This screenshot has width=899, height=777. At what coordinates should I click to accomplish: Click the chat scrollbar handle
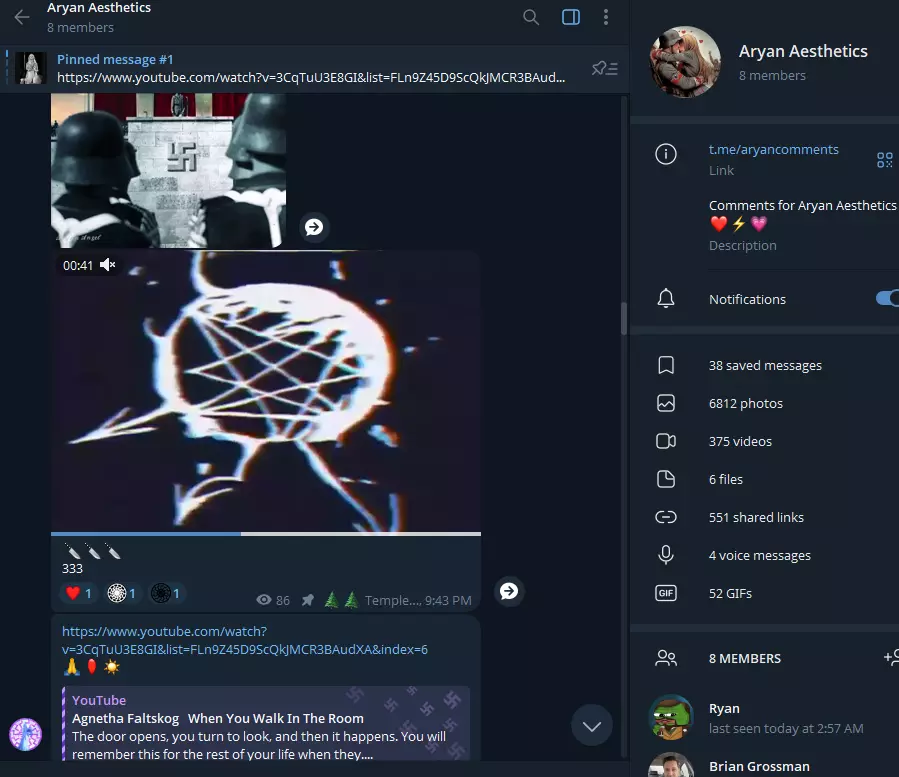click(x=623, y=318)
